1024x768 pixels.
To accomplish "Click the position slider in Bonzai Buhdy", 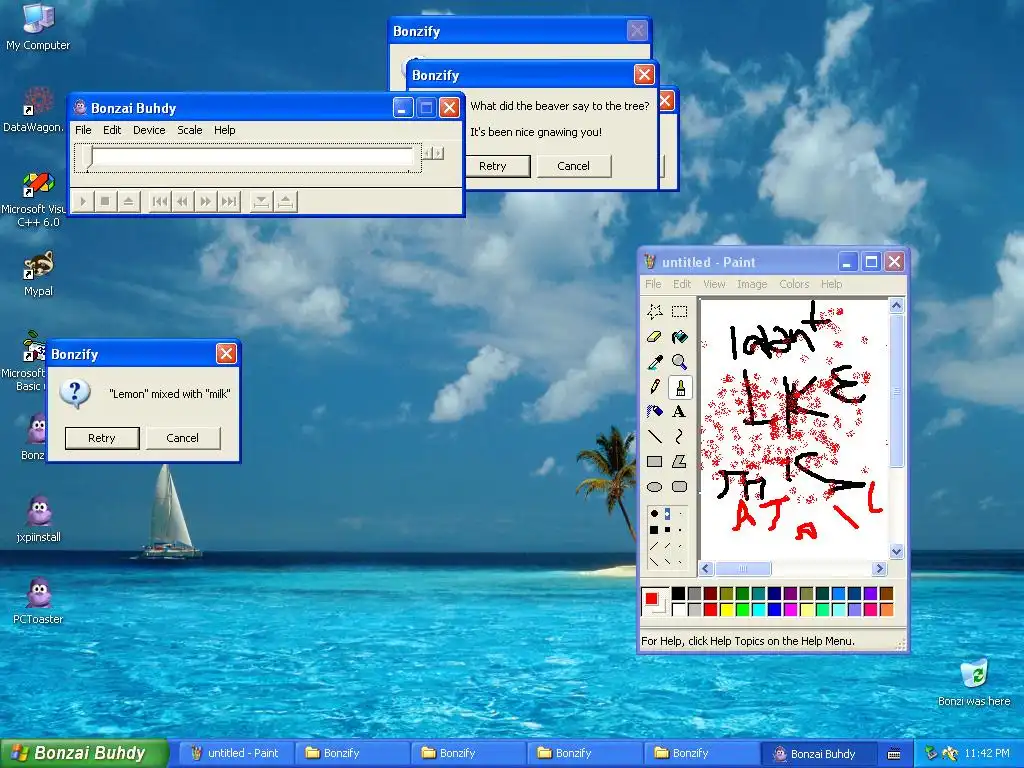I will 248,158.
